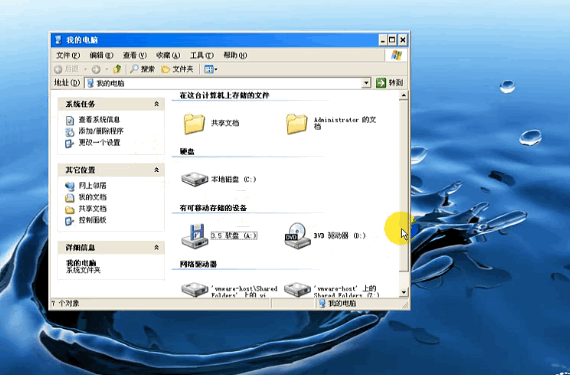Click 添加/删除程序 link
The height and width of the screenshot is (375, 570).
(101, 131)
